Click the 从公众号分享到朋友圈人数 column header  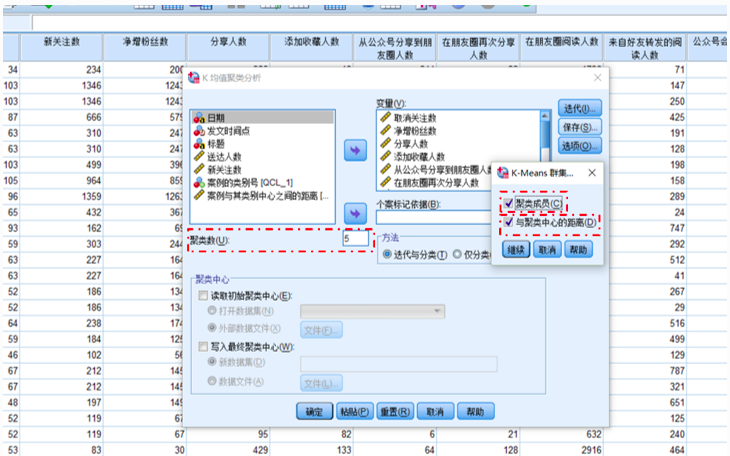[395, 48]
